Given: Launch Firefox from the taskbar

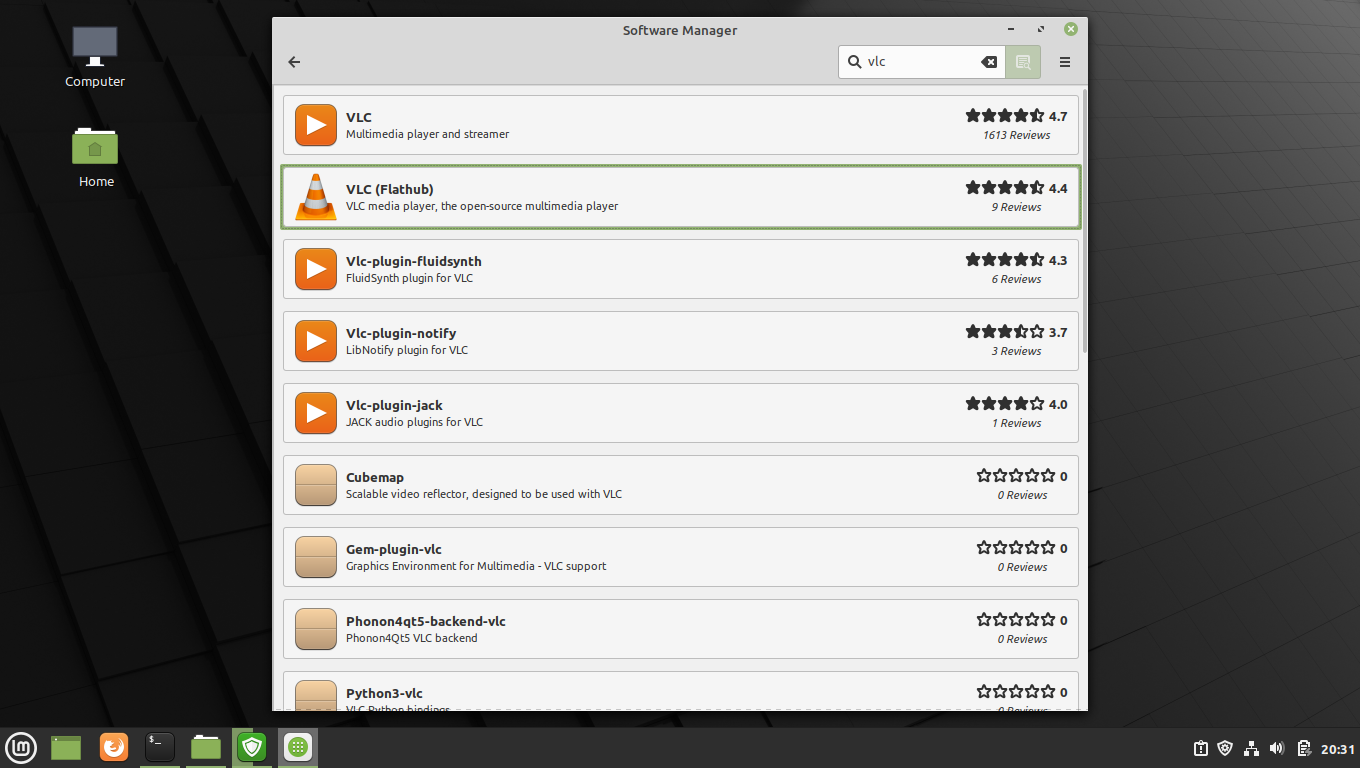Looking at the screenshot, I should [114, 747].
